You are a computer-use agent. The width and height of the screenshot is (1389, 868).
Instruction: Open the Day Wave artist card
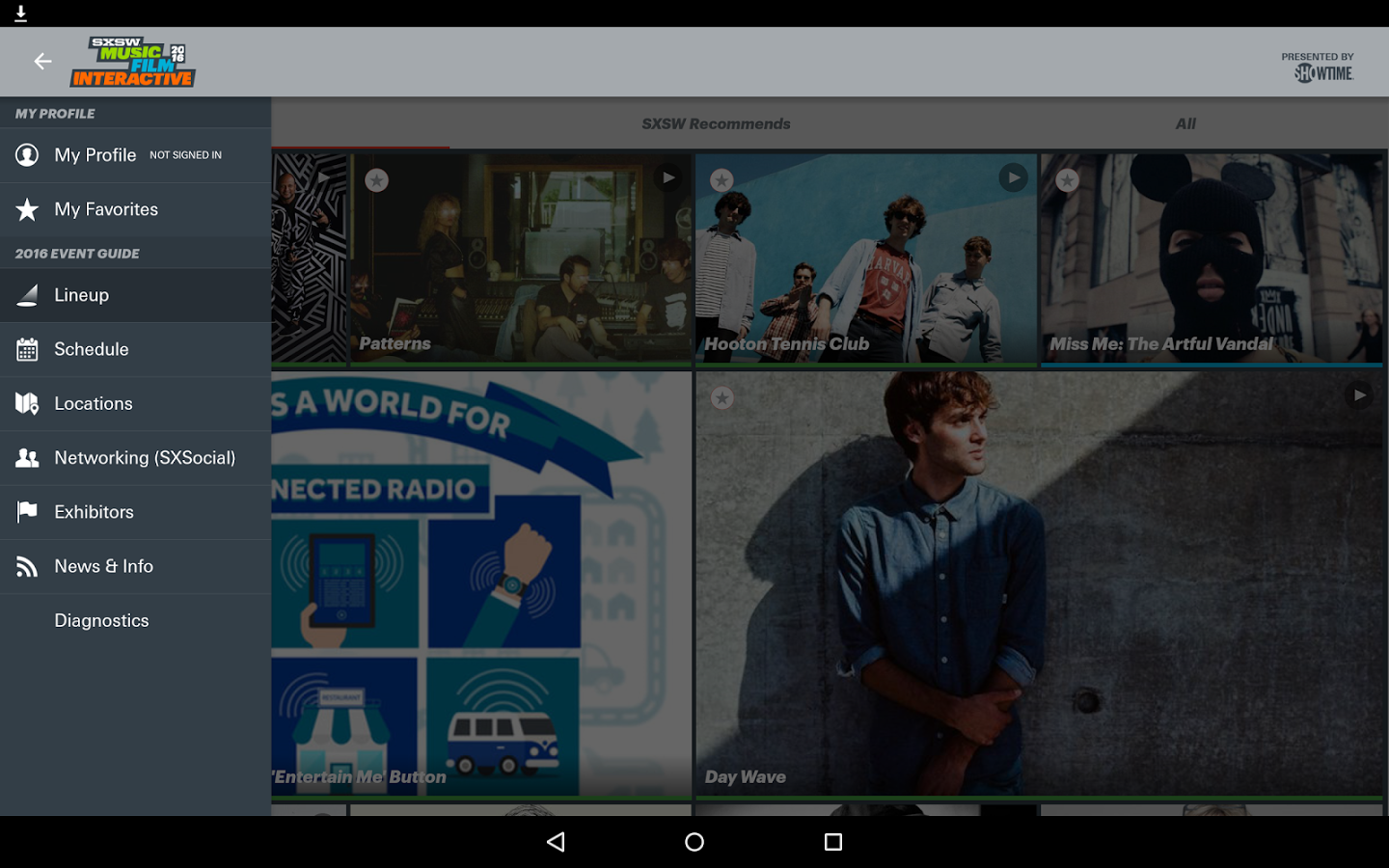coord(1039,583)
